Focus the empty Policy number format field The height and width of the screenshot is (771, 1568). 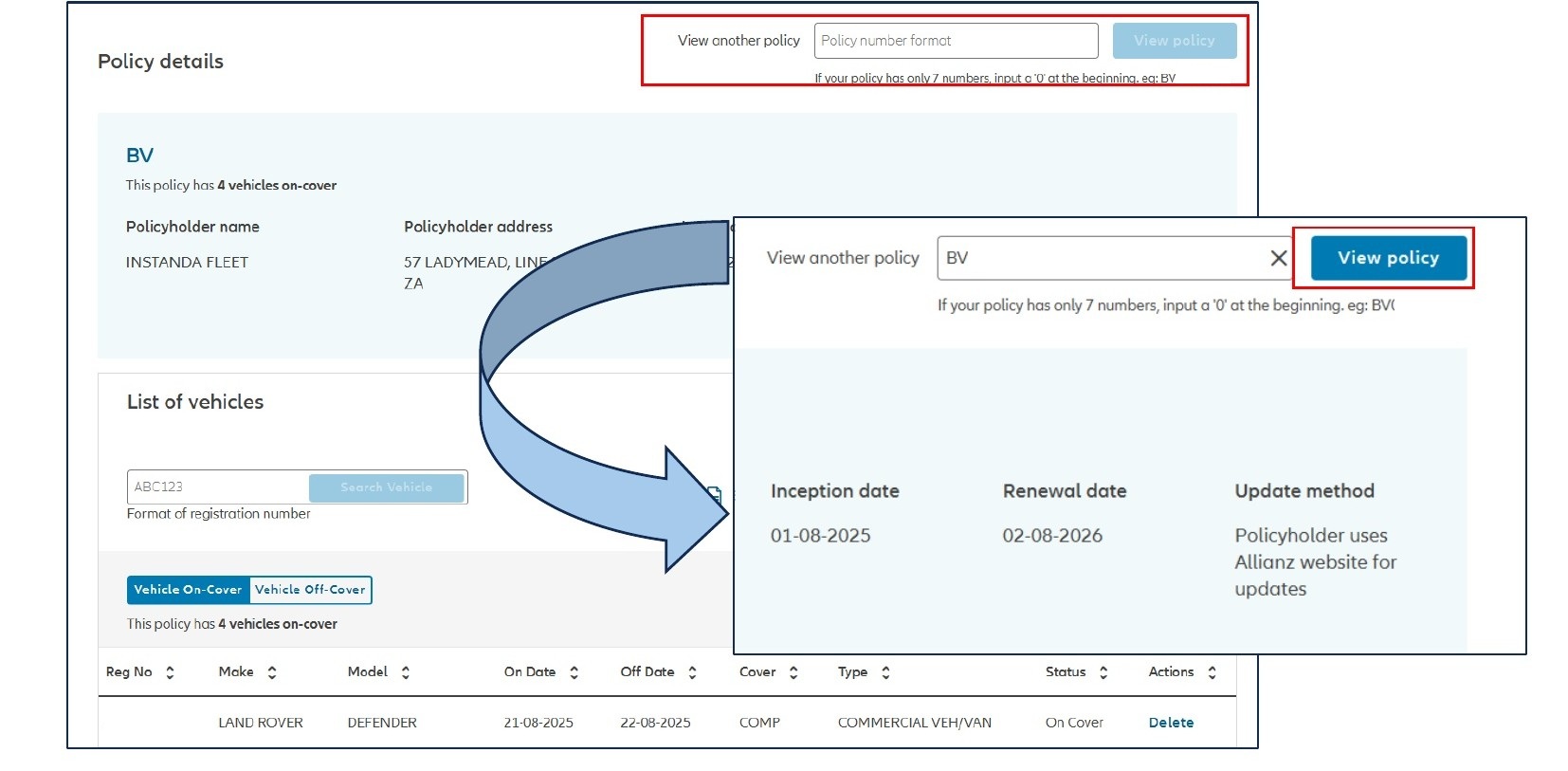[x=956, y=41]
